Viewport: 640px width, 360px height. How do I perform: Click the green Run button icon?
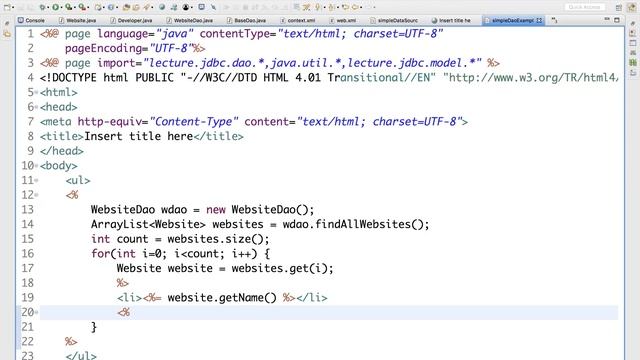click(56, 7)
